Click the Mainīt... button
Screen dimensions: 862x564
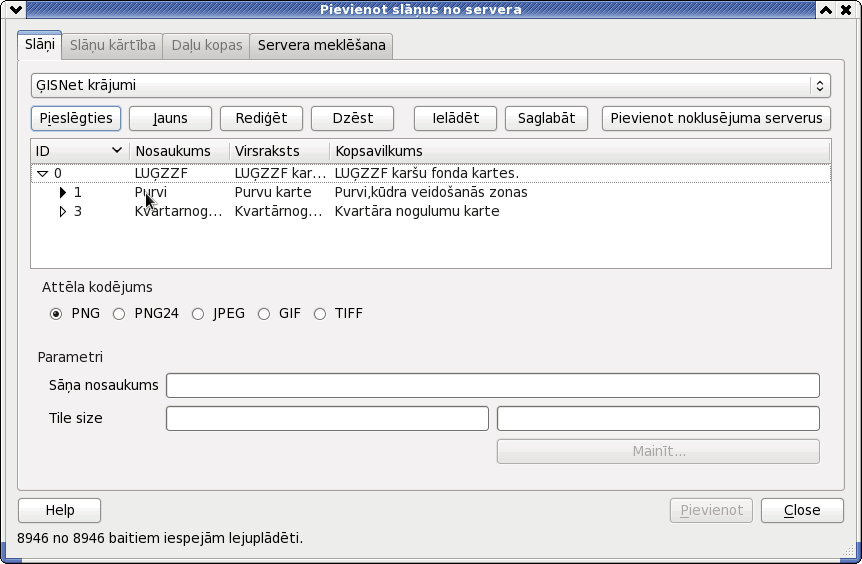[658, 451]
